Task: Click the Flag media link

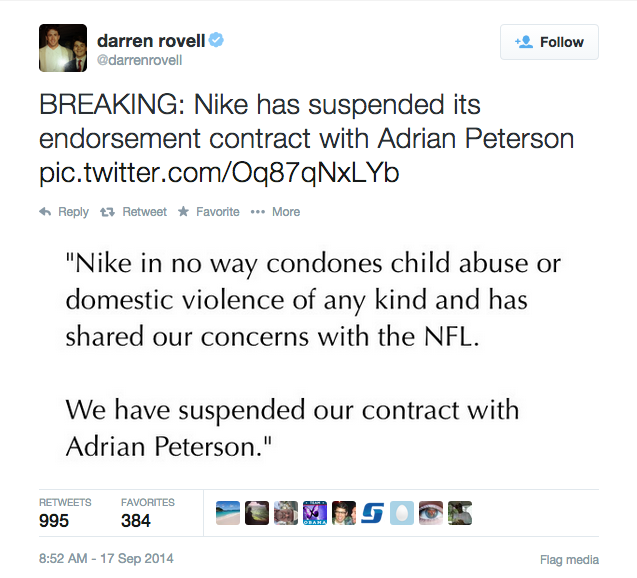Action: tap(569, 559)
